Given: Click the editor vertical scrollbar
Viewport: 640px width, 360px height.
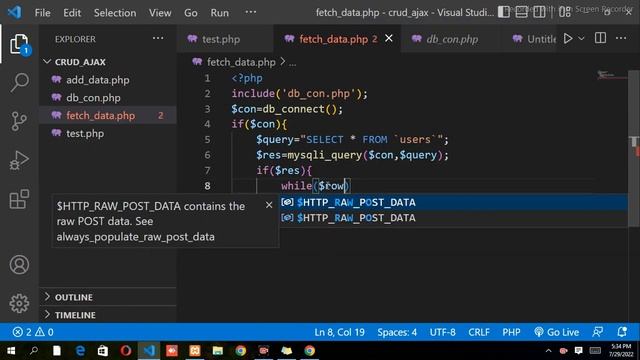Looking at the screenshot, I should pyautogui.click(x=634, y=148).
